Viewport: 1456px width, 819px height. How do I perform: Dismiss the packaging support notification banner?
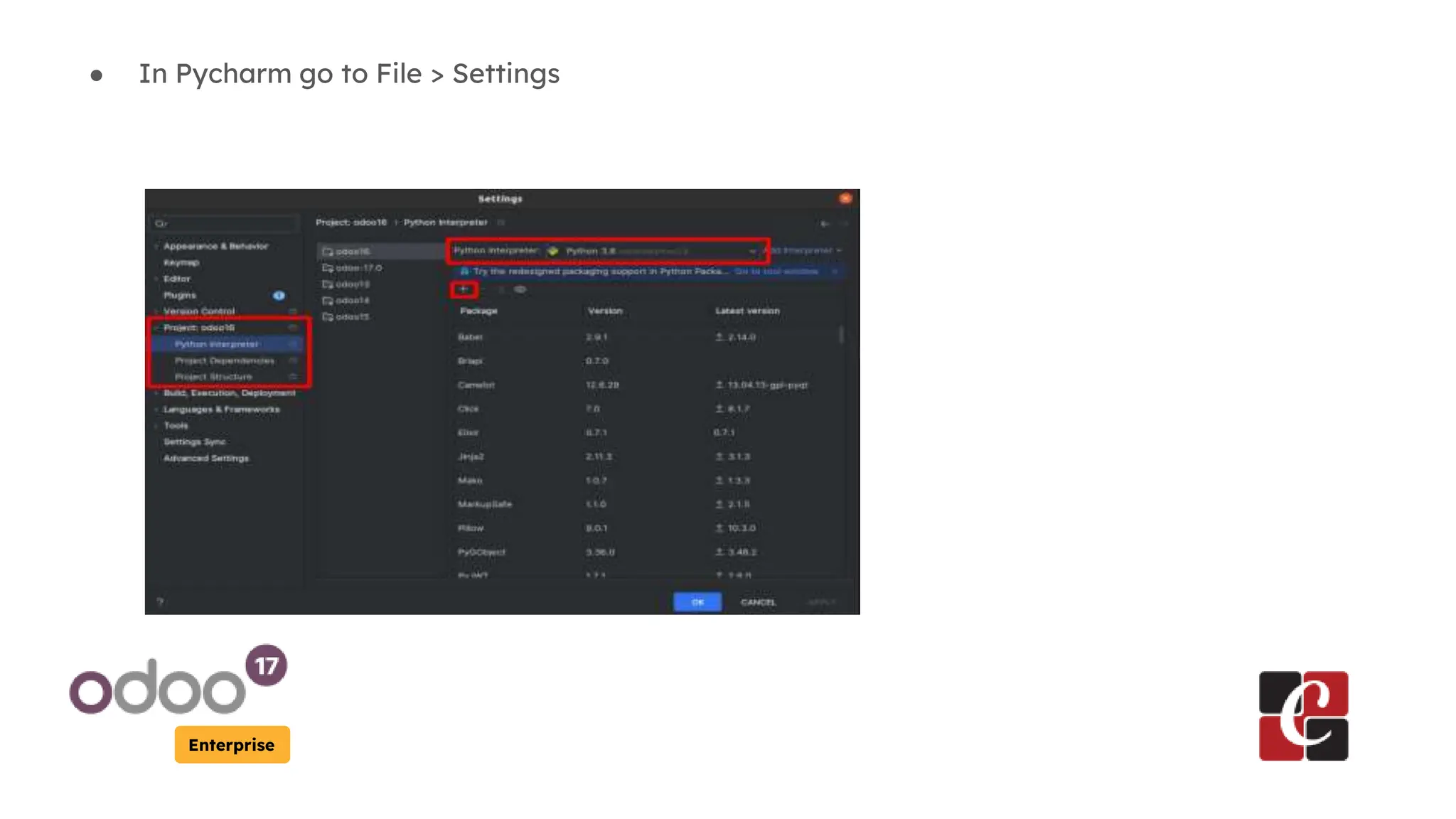[835, 272]
